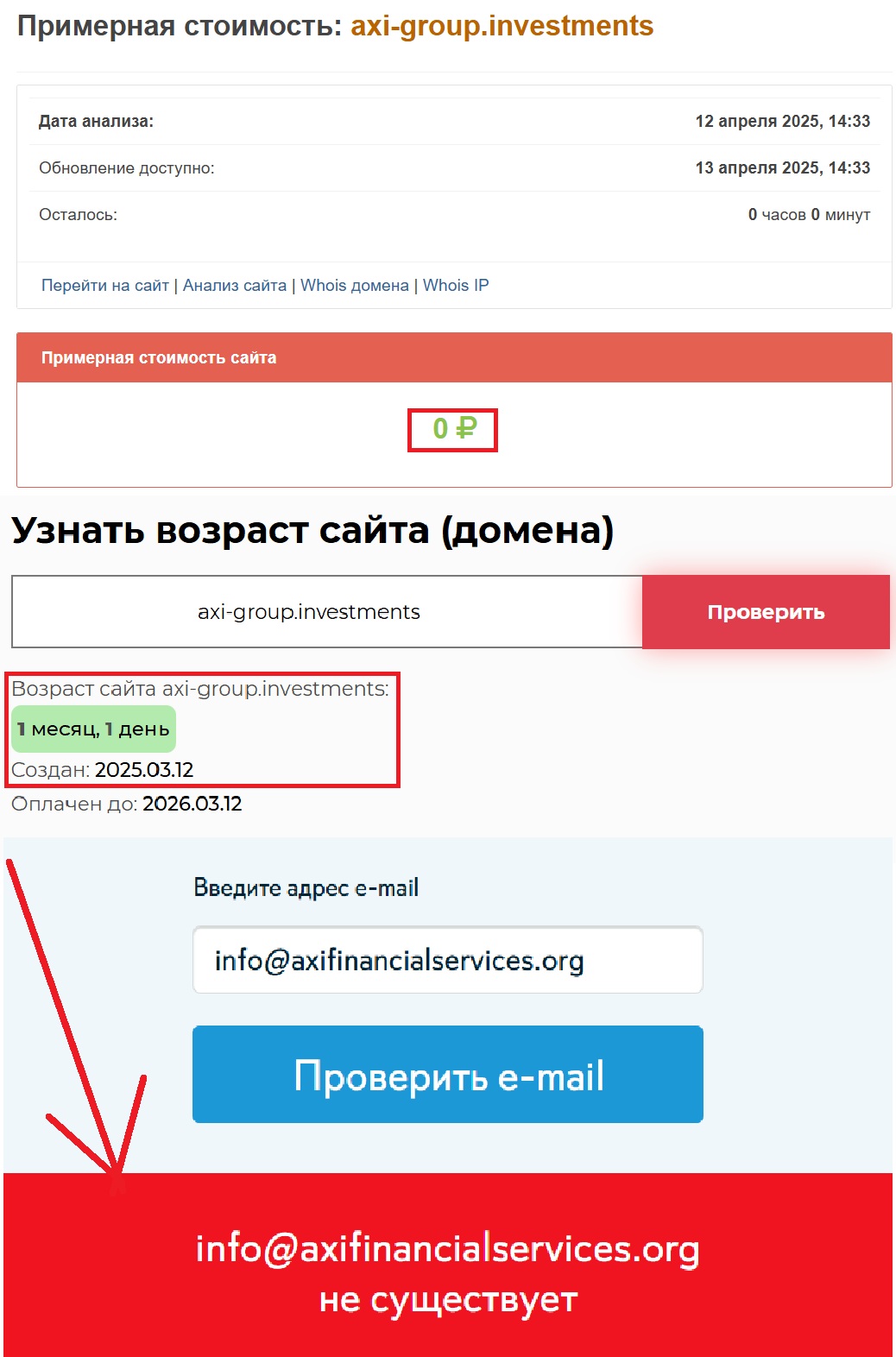Click the Примерная стоимость сайта red header
The image size is (896, 1357).
454,357
